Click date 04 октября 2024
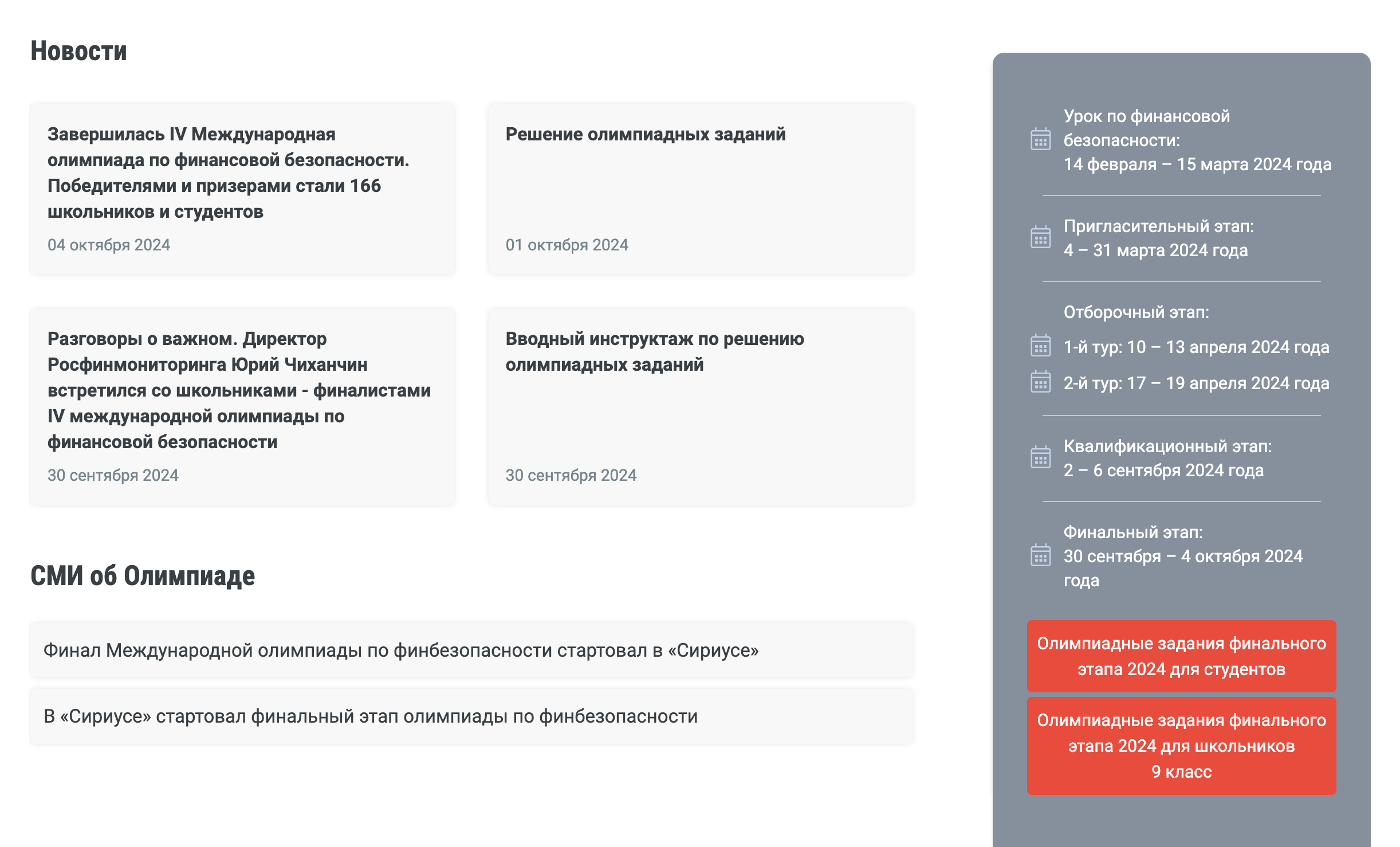The height and width of the screenshot is (847, 1400). coord(109,245)
